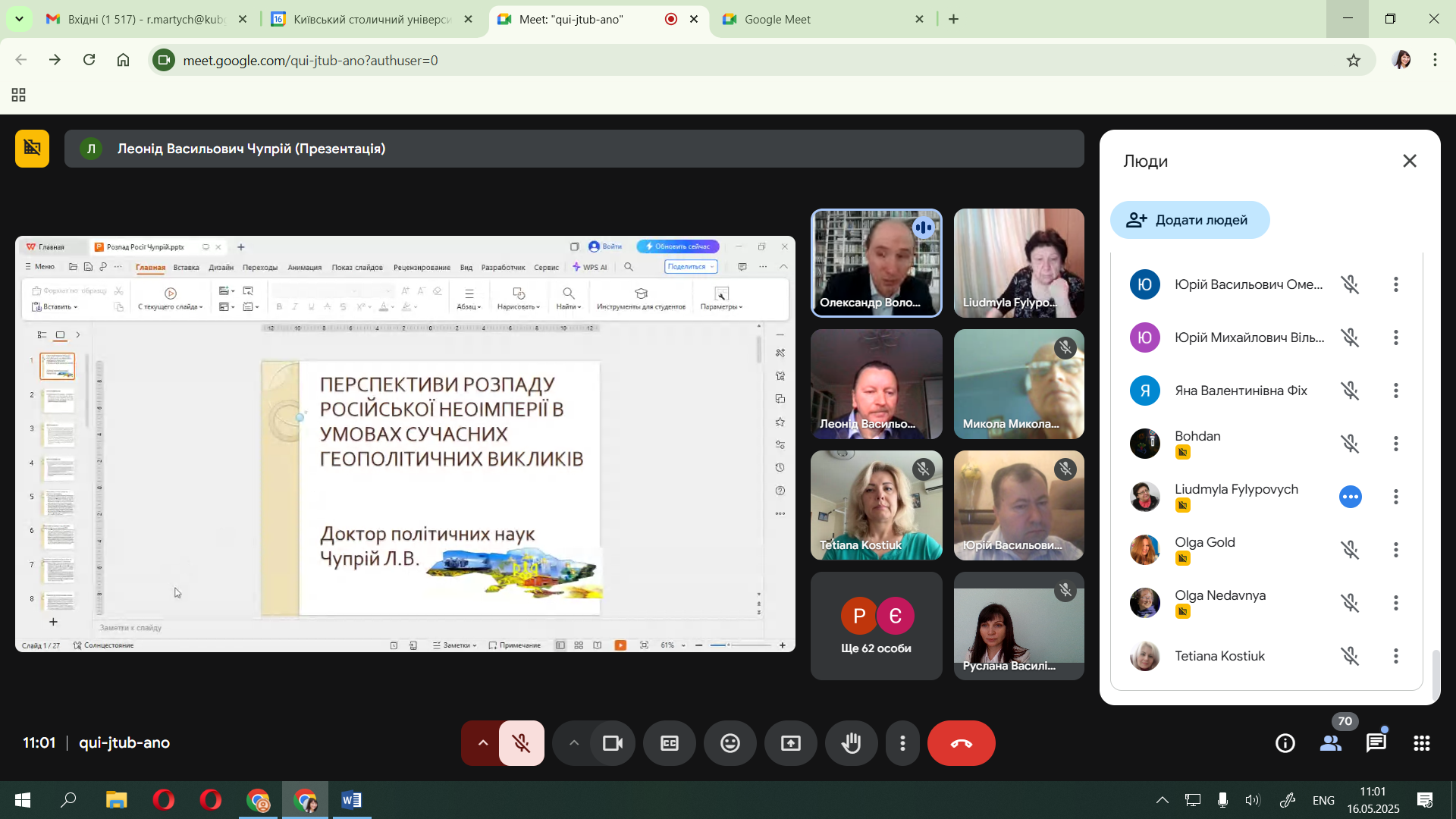The image size is (1456, 819).
Task: Open the activities grid icon
Action: click(x=1421, y=743)
